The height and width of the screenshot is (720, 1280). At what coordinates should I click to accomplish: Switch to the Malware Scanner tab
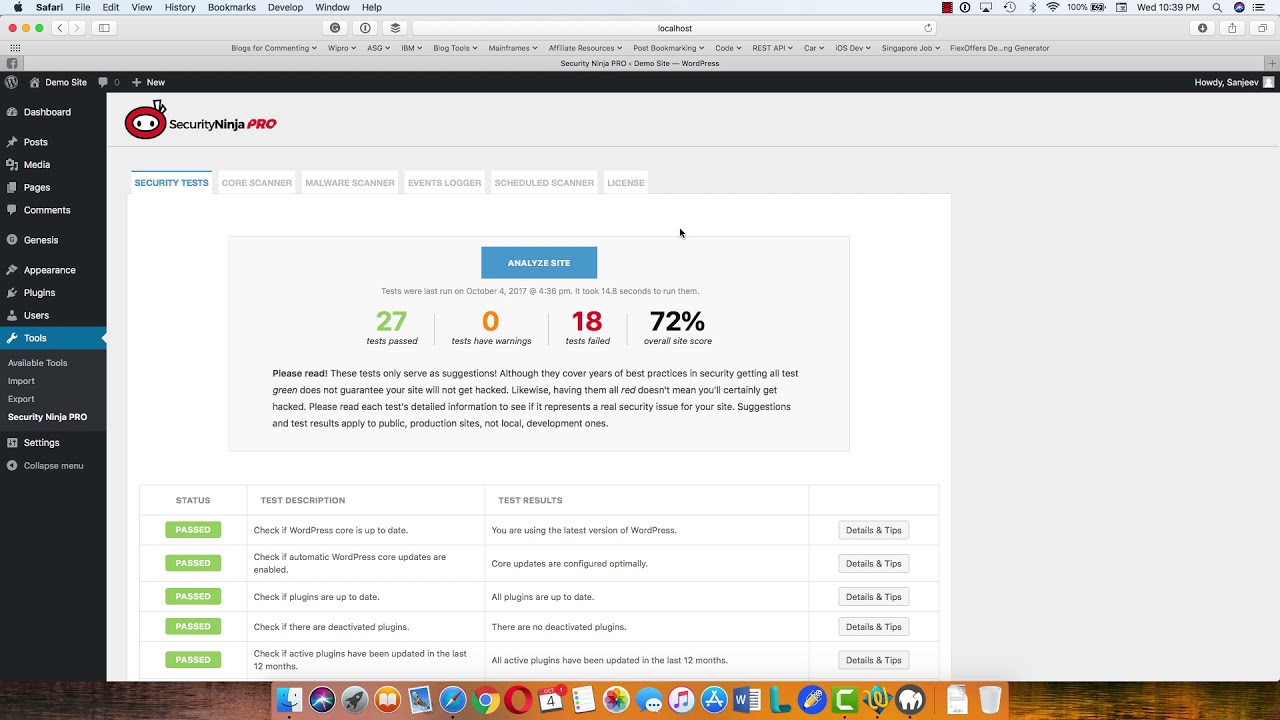tap(349, 182)
